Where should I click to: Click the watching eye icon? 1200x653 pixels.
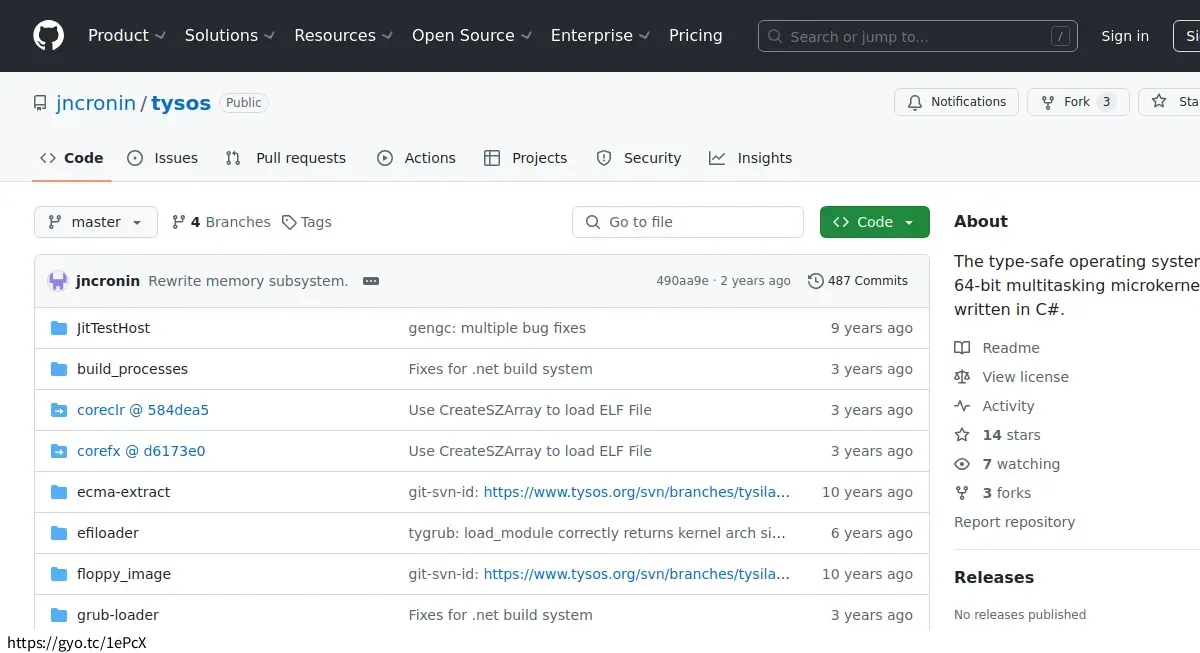(962, 464)
